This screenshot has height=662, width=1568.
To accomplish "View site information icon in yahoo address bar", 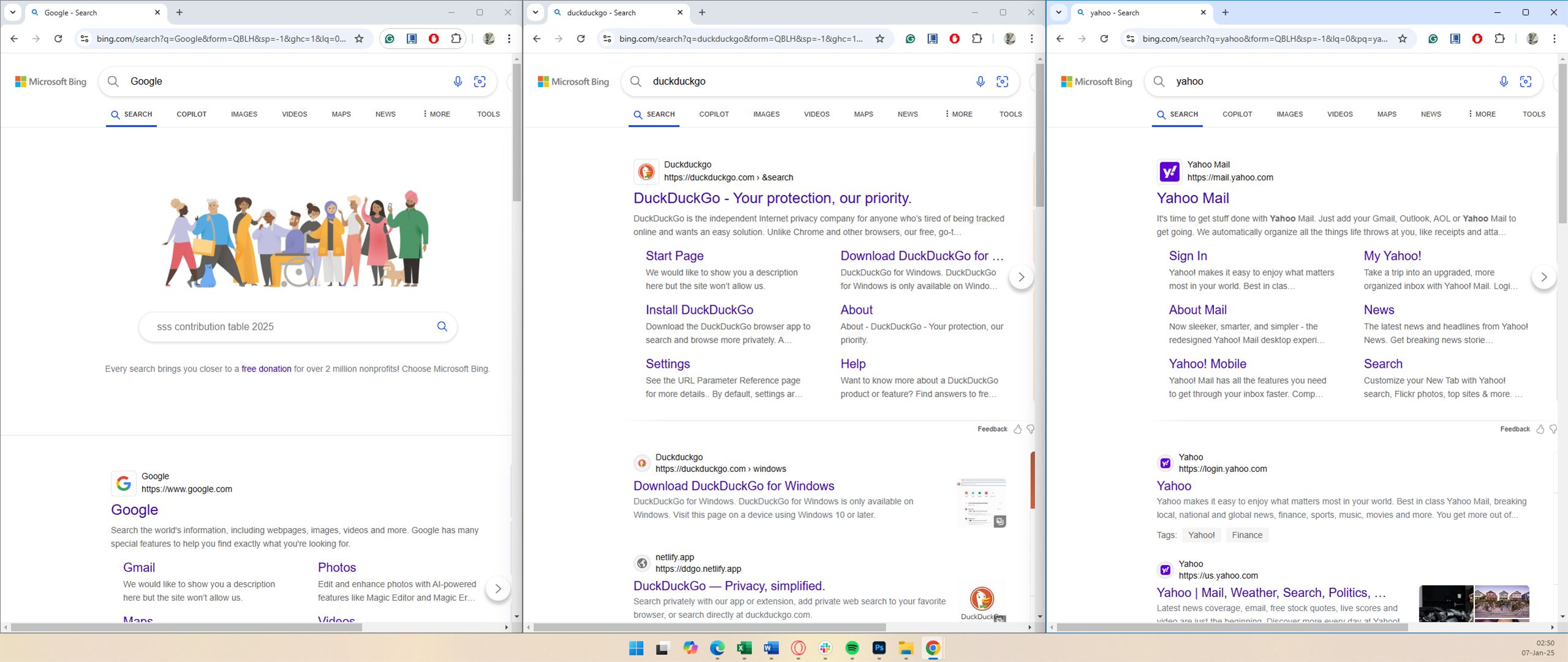I will tap(1131, 39).
